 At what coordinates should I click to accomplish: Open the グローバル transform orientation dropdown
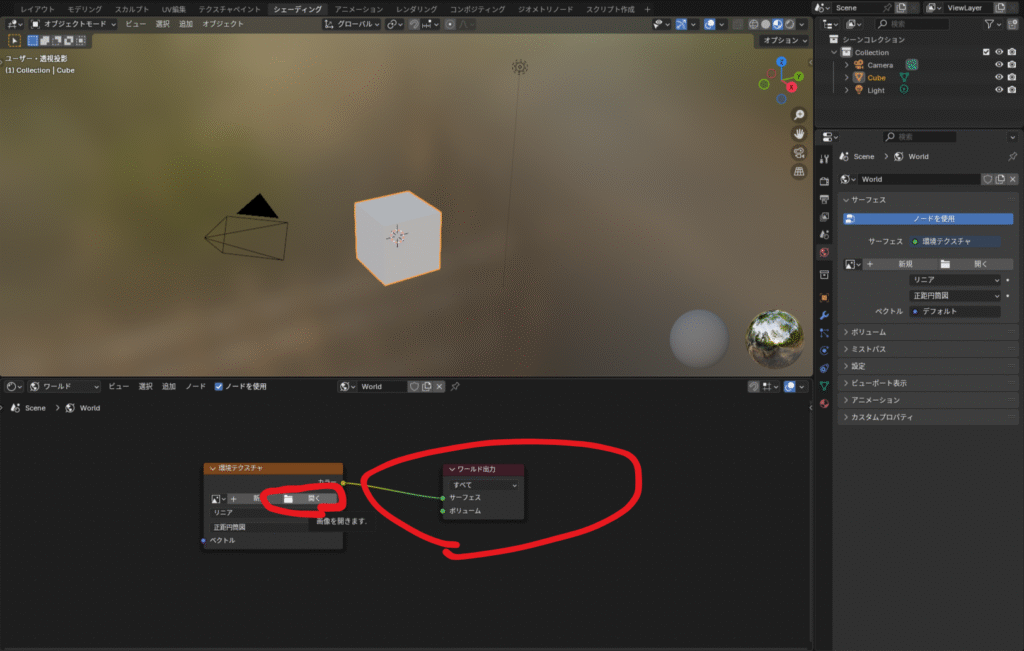(352, 24)
